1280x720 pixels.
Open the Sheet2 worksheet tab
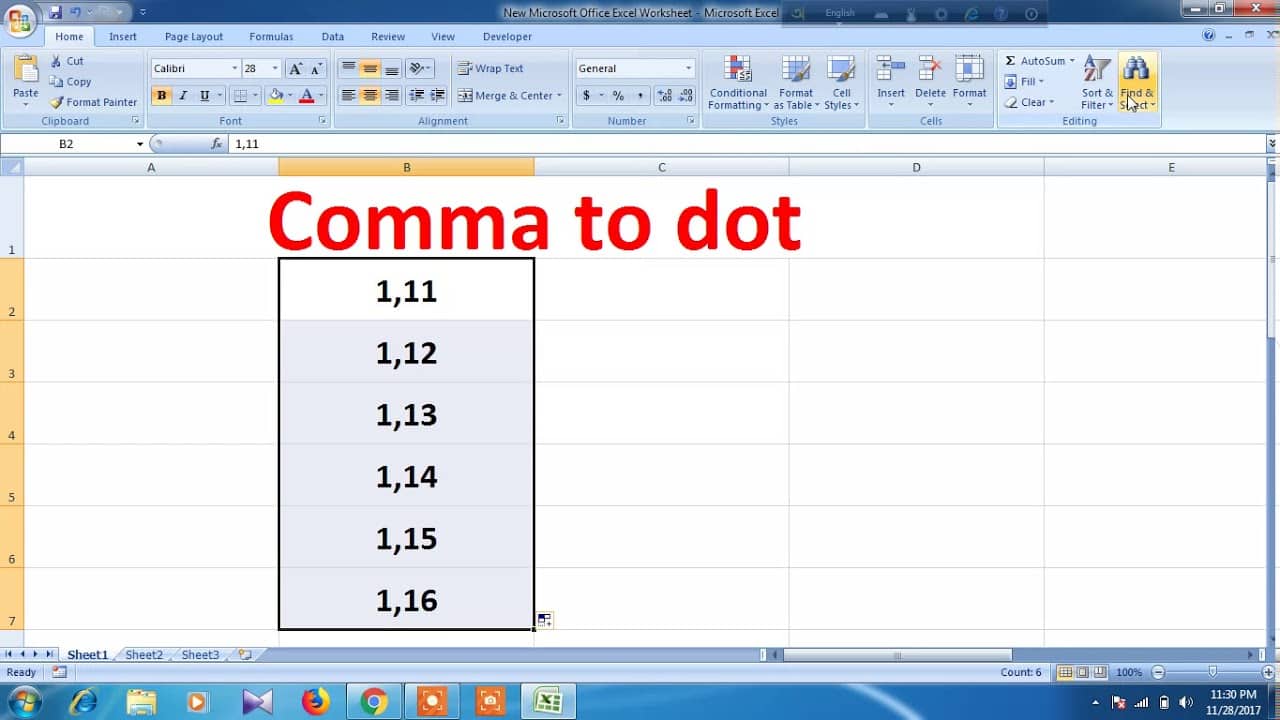coord(143,654)
